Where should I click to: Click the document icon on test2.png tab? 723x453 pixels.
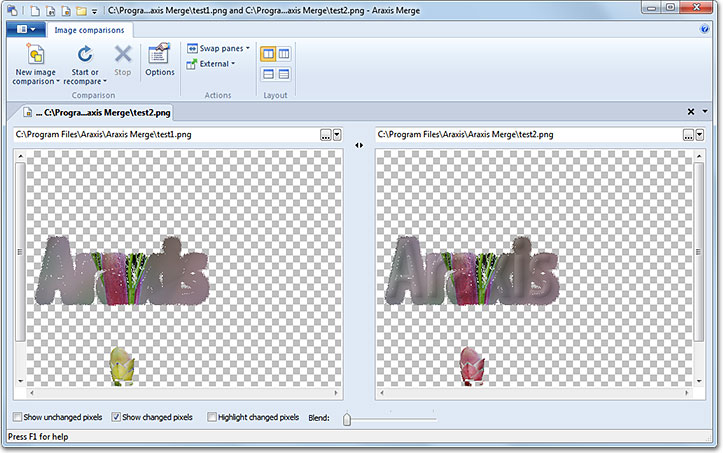click(28, 112)
